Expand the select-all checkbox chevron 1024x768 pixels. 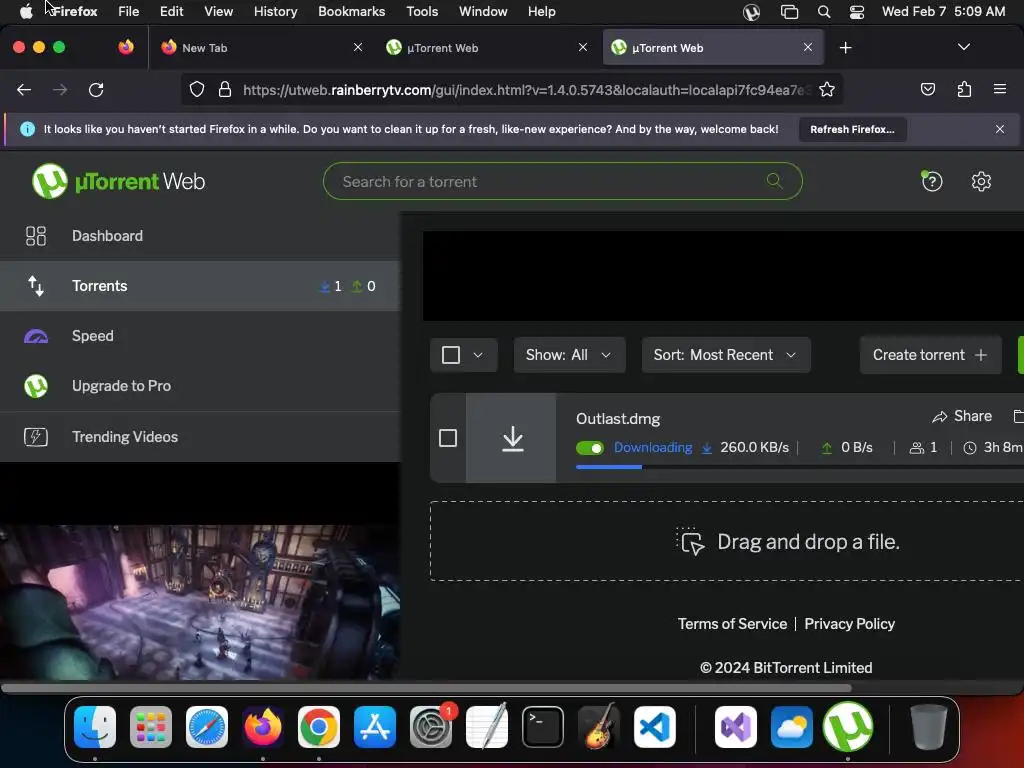click(478, 355)
